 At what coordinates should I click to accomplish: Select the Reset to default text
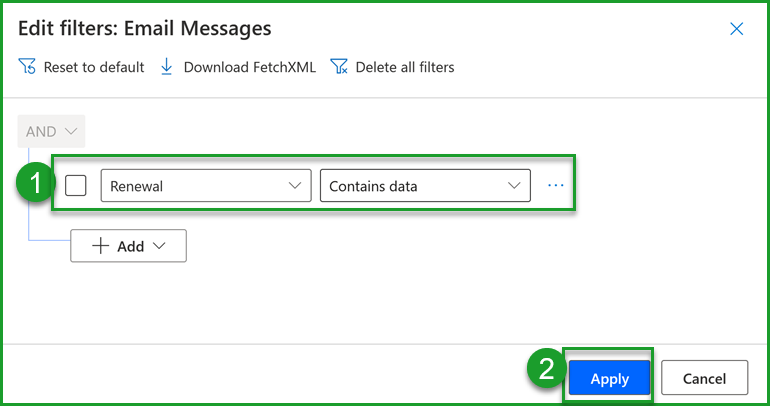tap(94, 67)
